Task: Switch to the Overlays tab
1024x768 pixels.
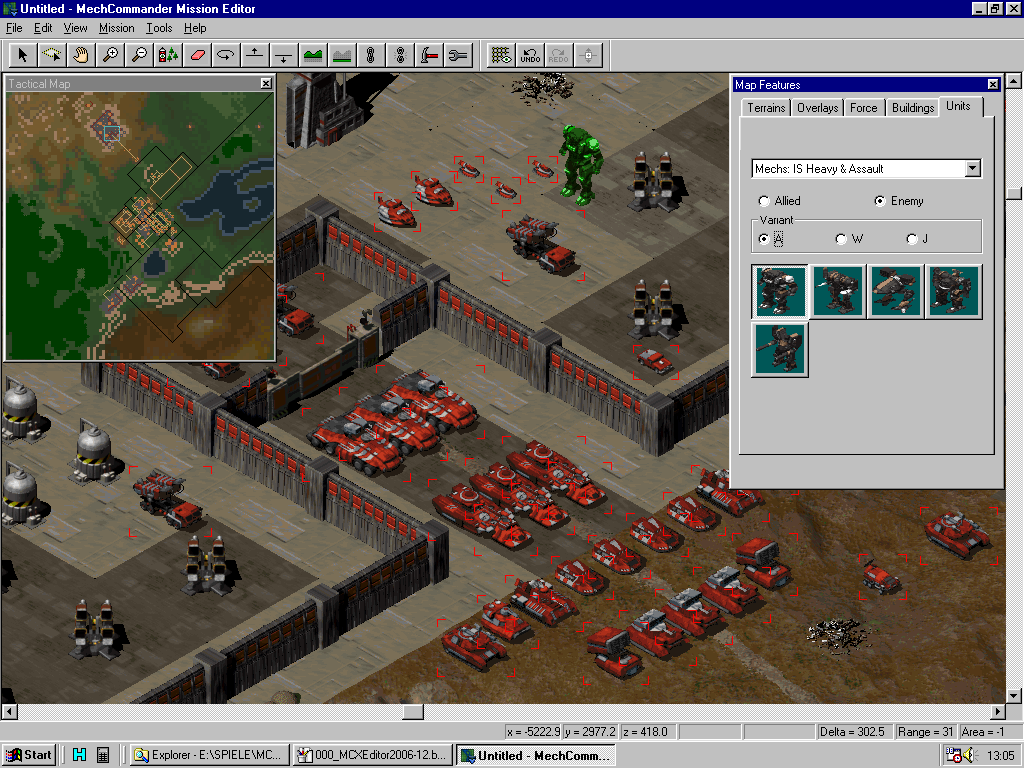Action: click(817, 108)
